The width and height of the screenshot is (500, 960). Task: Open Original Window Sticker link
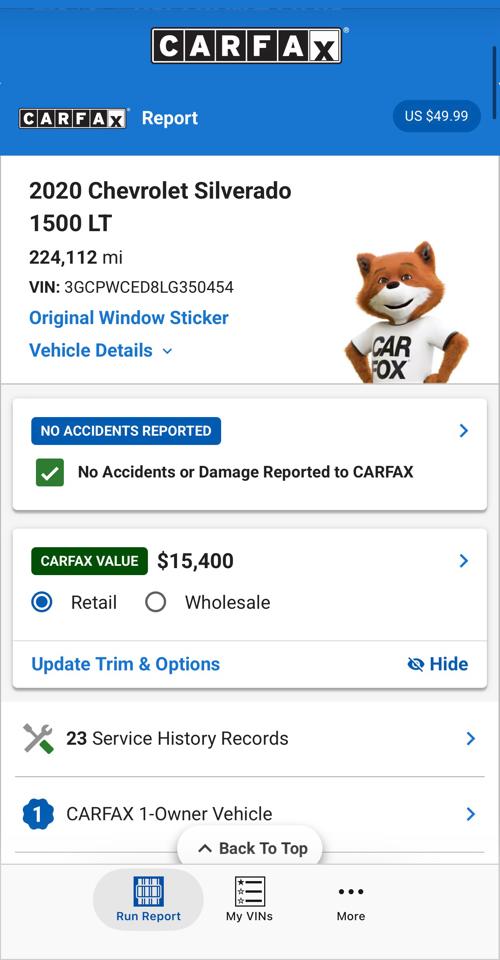[x=129, y=318]
